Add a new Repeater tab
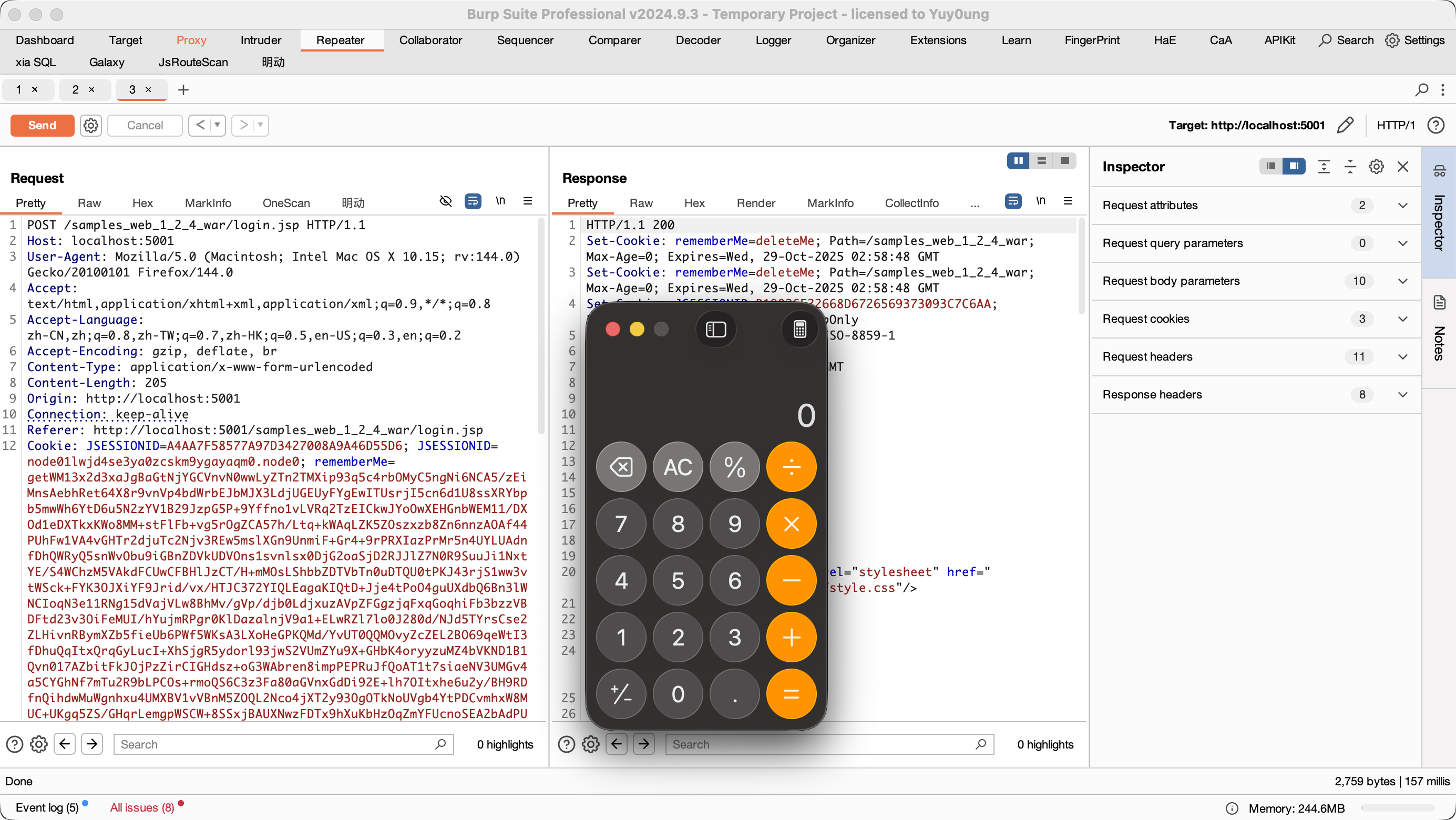Image resolution: width=1456 pixels, height=820 pixels. pos(183,90)
